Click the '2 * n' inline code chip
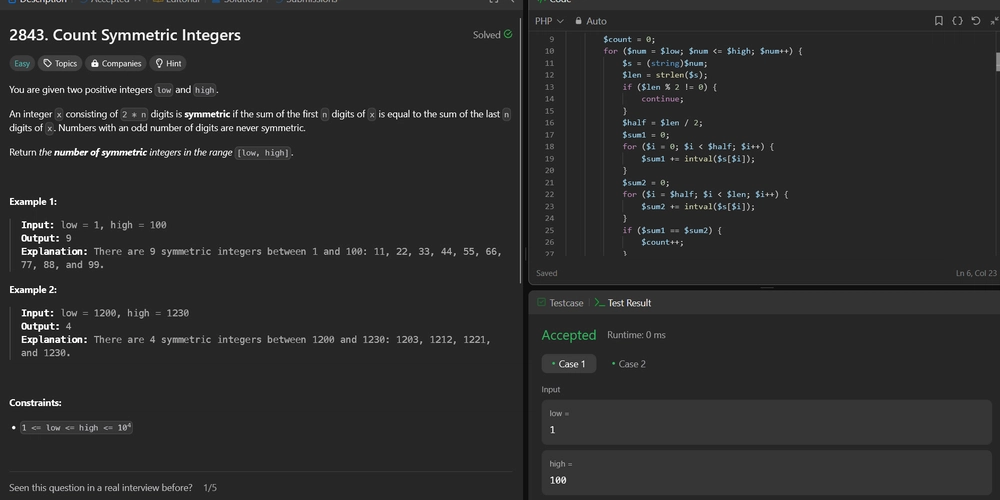Image resolution: width=1000 pixels, height=500 pixels. click(x=135, y=115)
